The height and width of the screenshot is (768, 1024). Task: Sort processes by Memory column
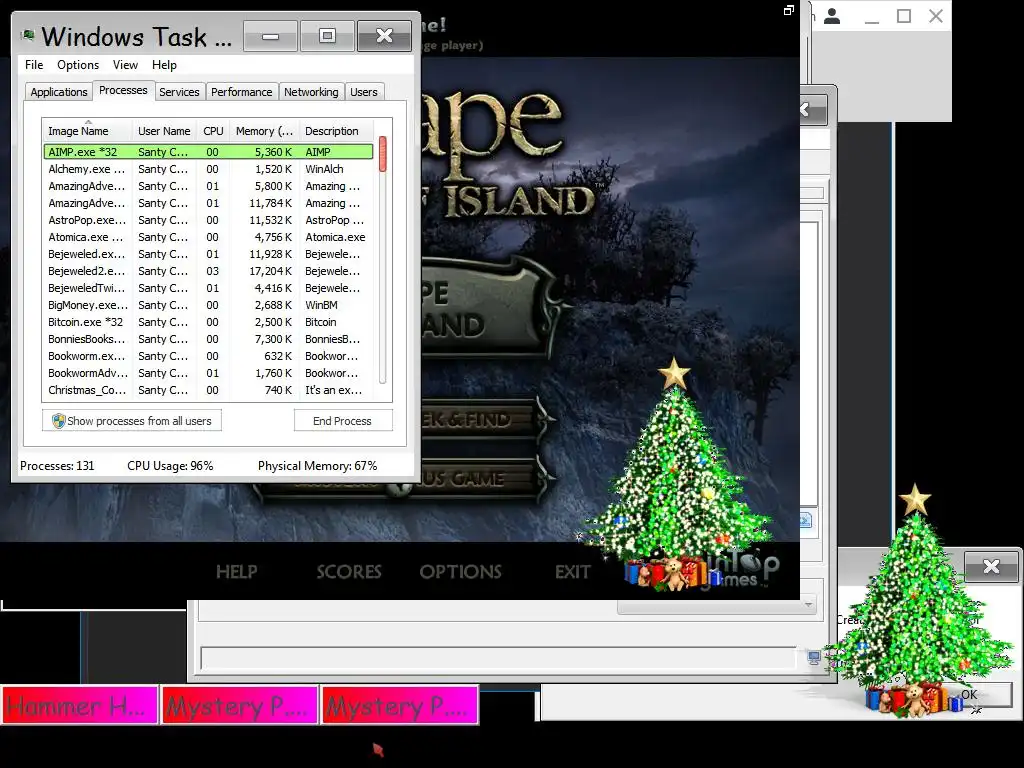pyautogui.click(x=264, y=131)
